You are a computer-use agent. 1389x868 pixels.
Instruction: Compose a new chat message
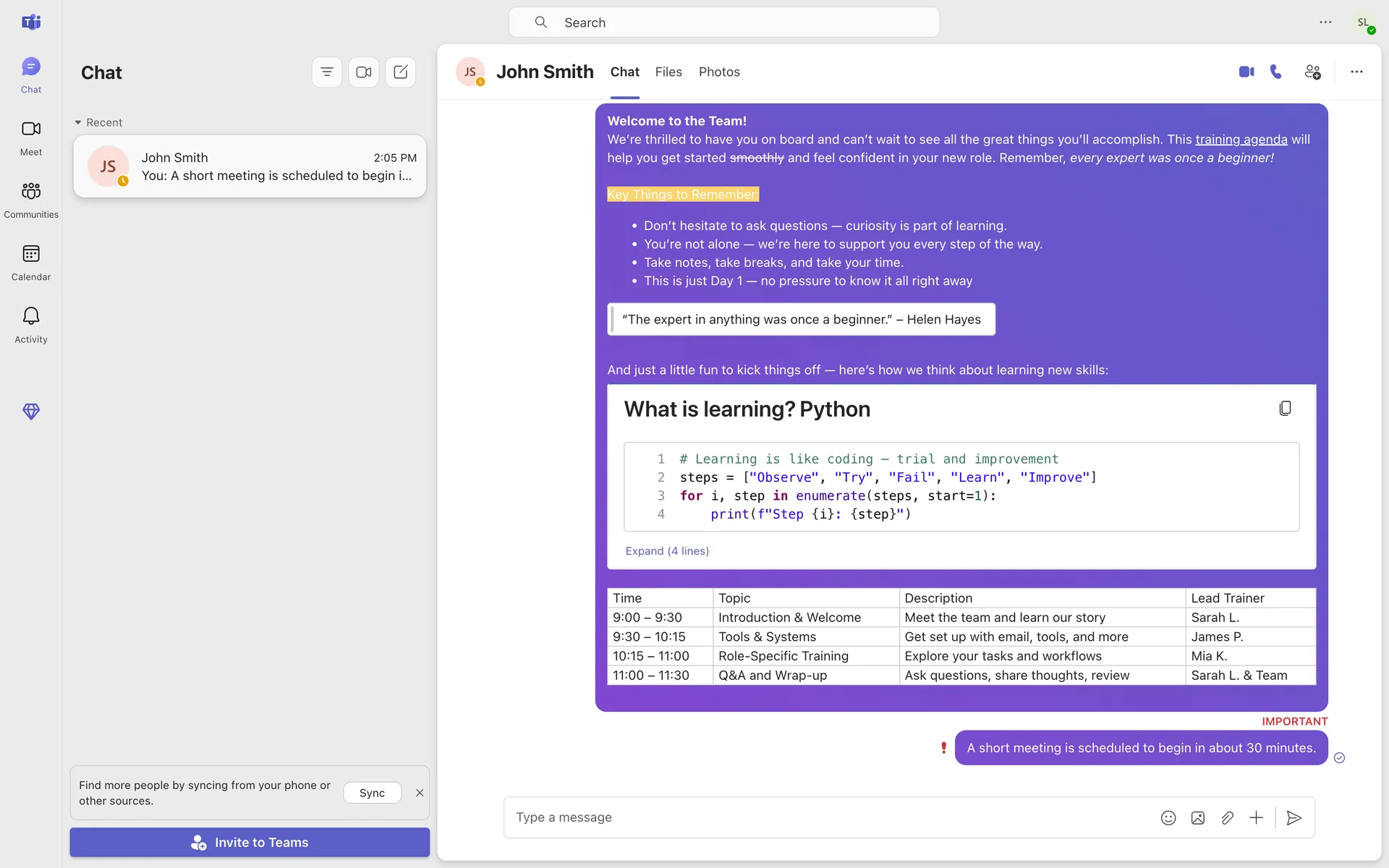coord(401,72)
